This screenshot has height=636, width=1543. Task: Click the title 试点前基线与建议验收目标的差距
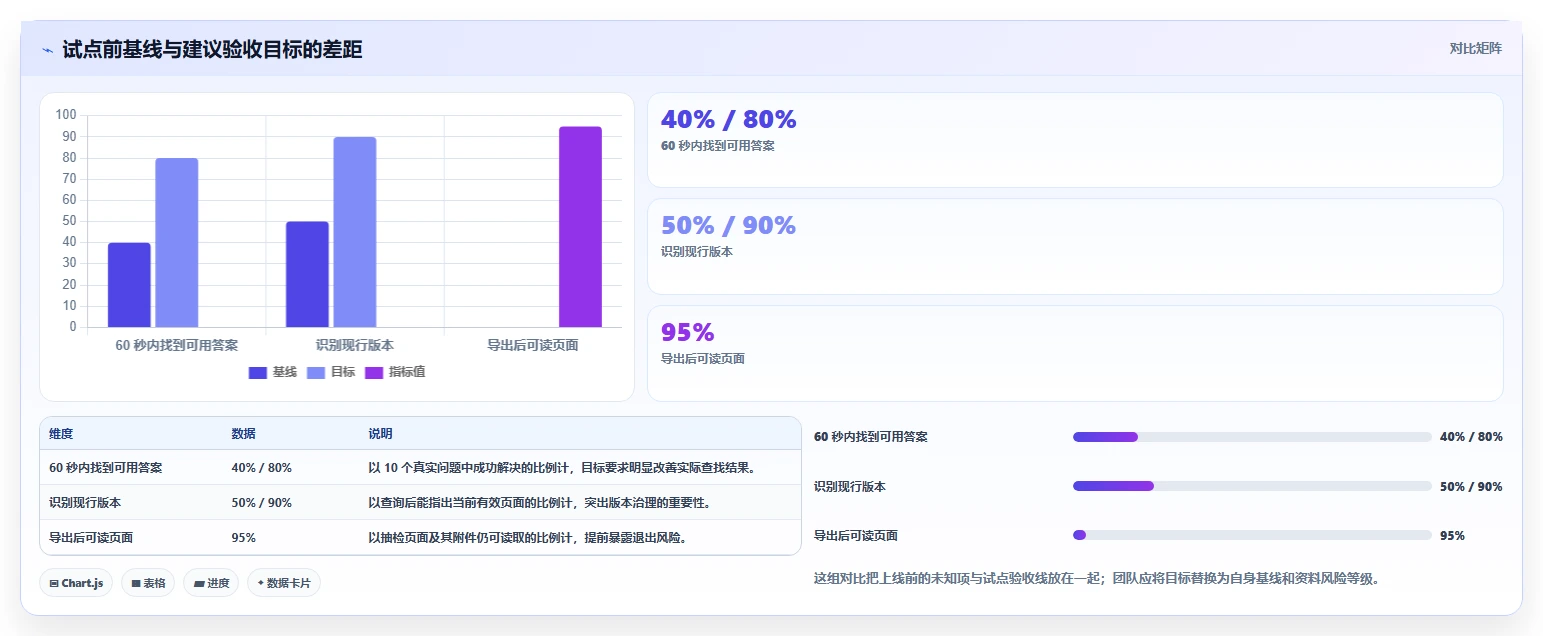tap(212, 49)
